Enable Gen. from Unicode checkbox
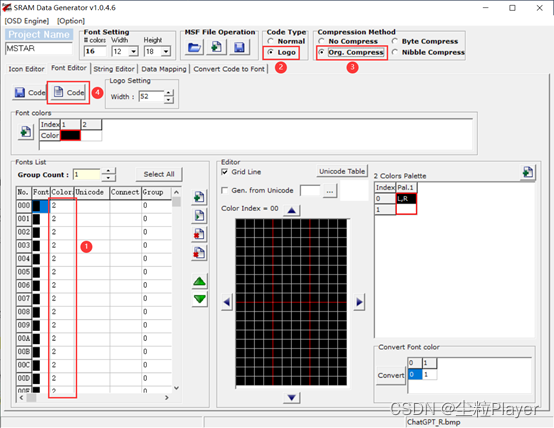This screenshot has width=554, height=428. tap(224, 190)
